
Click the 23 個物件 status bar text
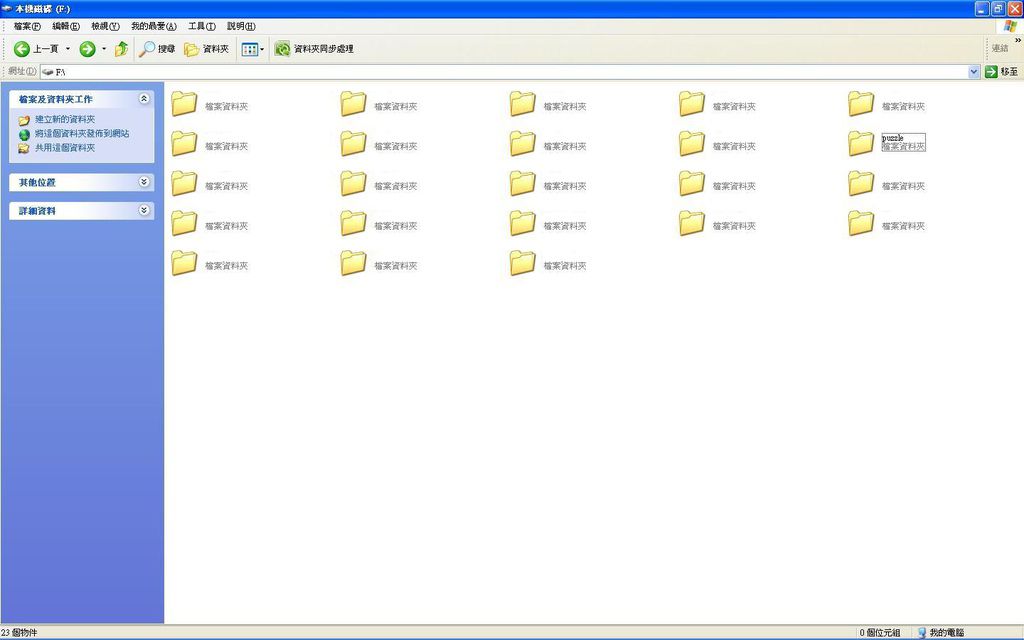(x=19, y=633)
